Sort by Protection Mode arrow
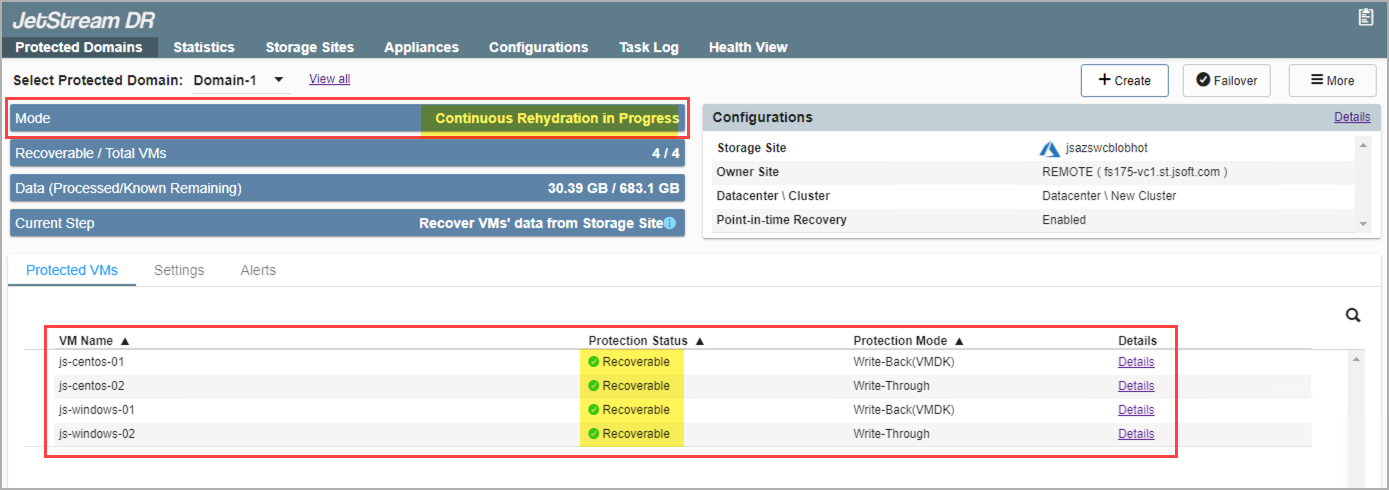Viewport: 1389px width, 490px height. tap(959, 341)
